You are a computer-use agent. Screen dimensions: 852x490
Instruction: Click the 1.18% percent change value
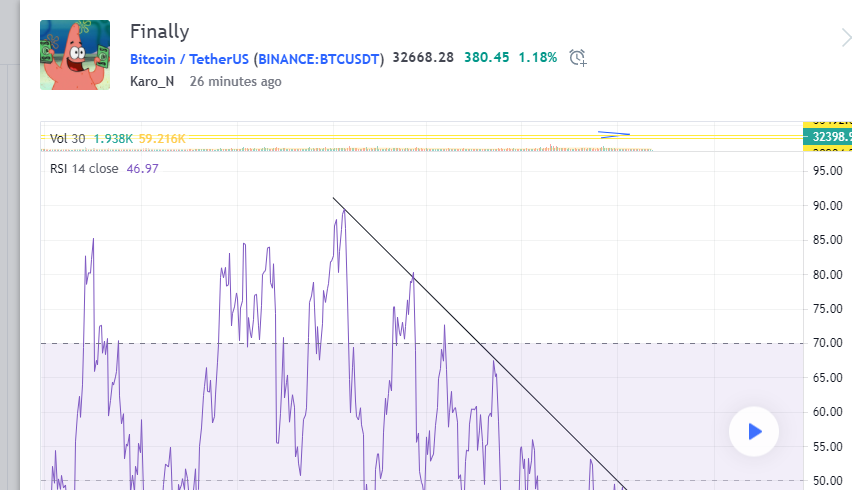(537, 58)
